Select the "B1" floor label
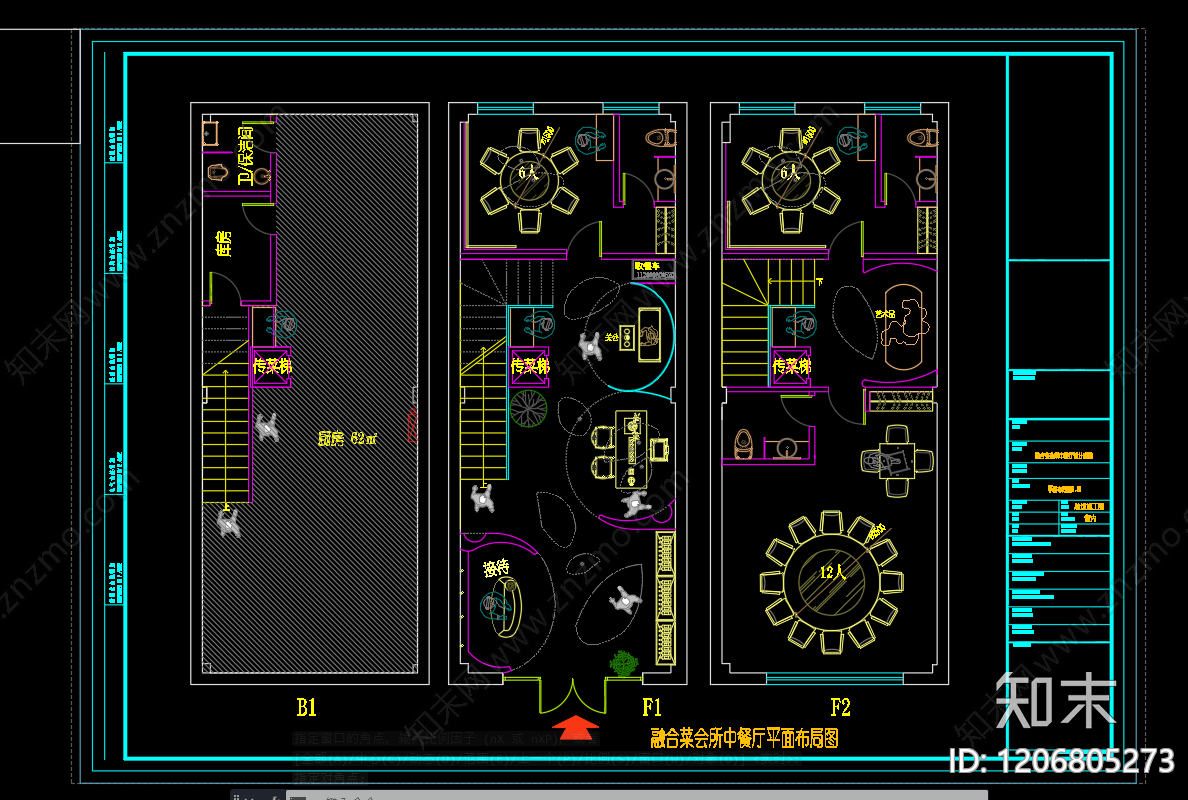The width and height of the screenshot is (1188, 800). click(x=307, y=708)
